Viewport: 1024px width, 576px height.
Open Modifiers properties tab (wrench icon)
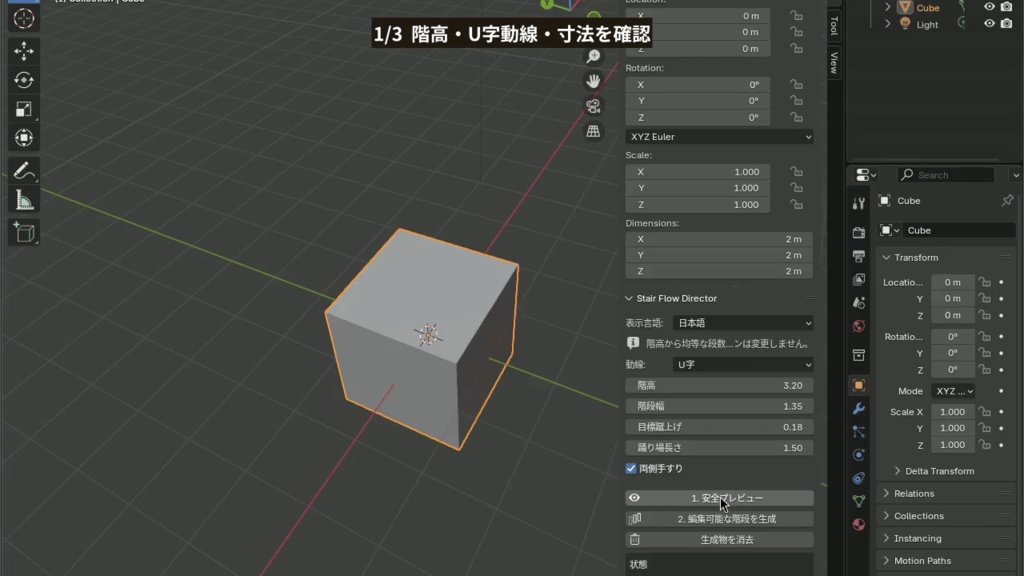pos(859,409)
